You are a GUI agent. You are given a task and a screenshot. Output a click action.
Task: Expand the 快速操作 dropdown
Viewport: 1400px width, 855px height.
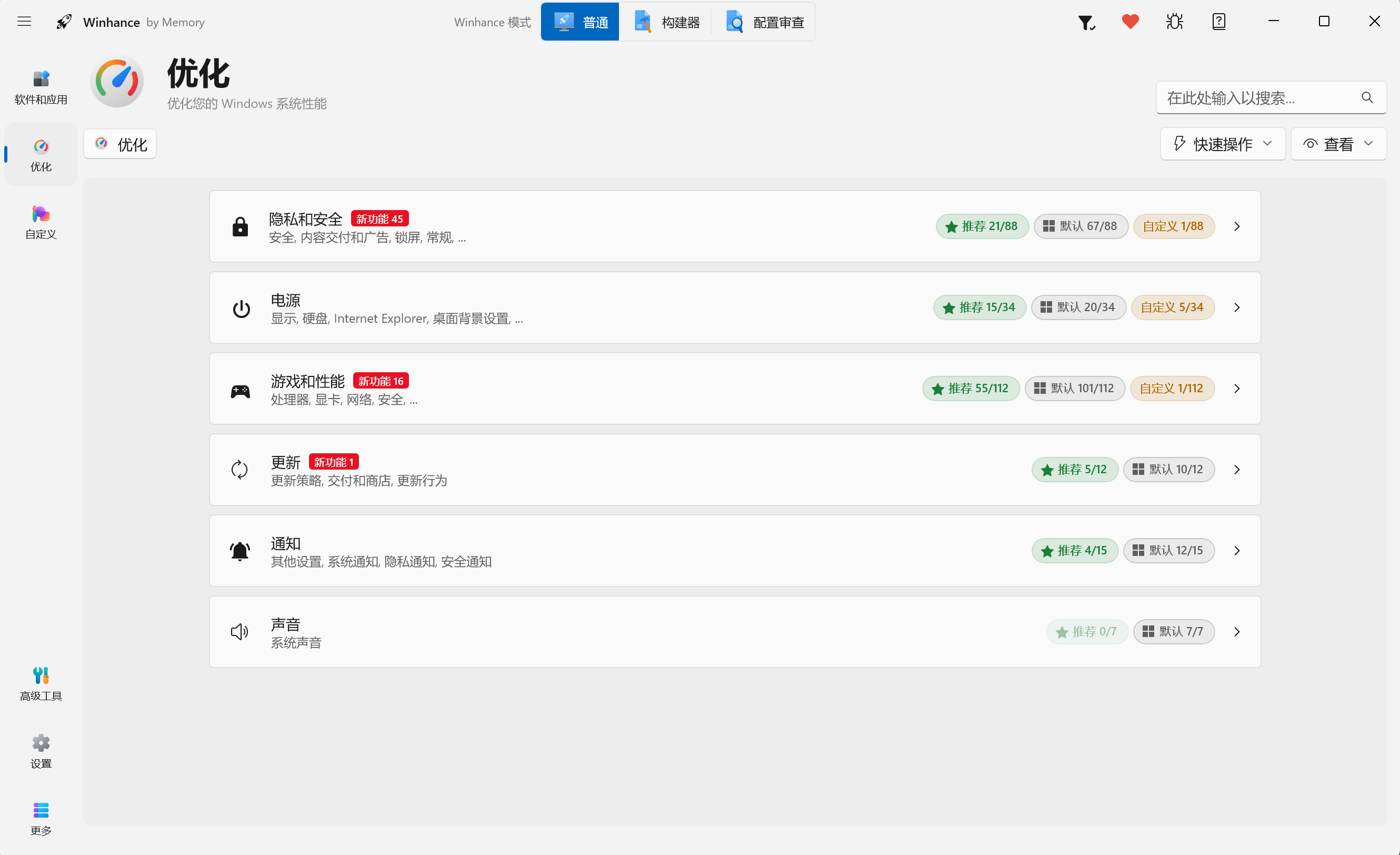click(x=1223, y=144)
